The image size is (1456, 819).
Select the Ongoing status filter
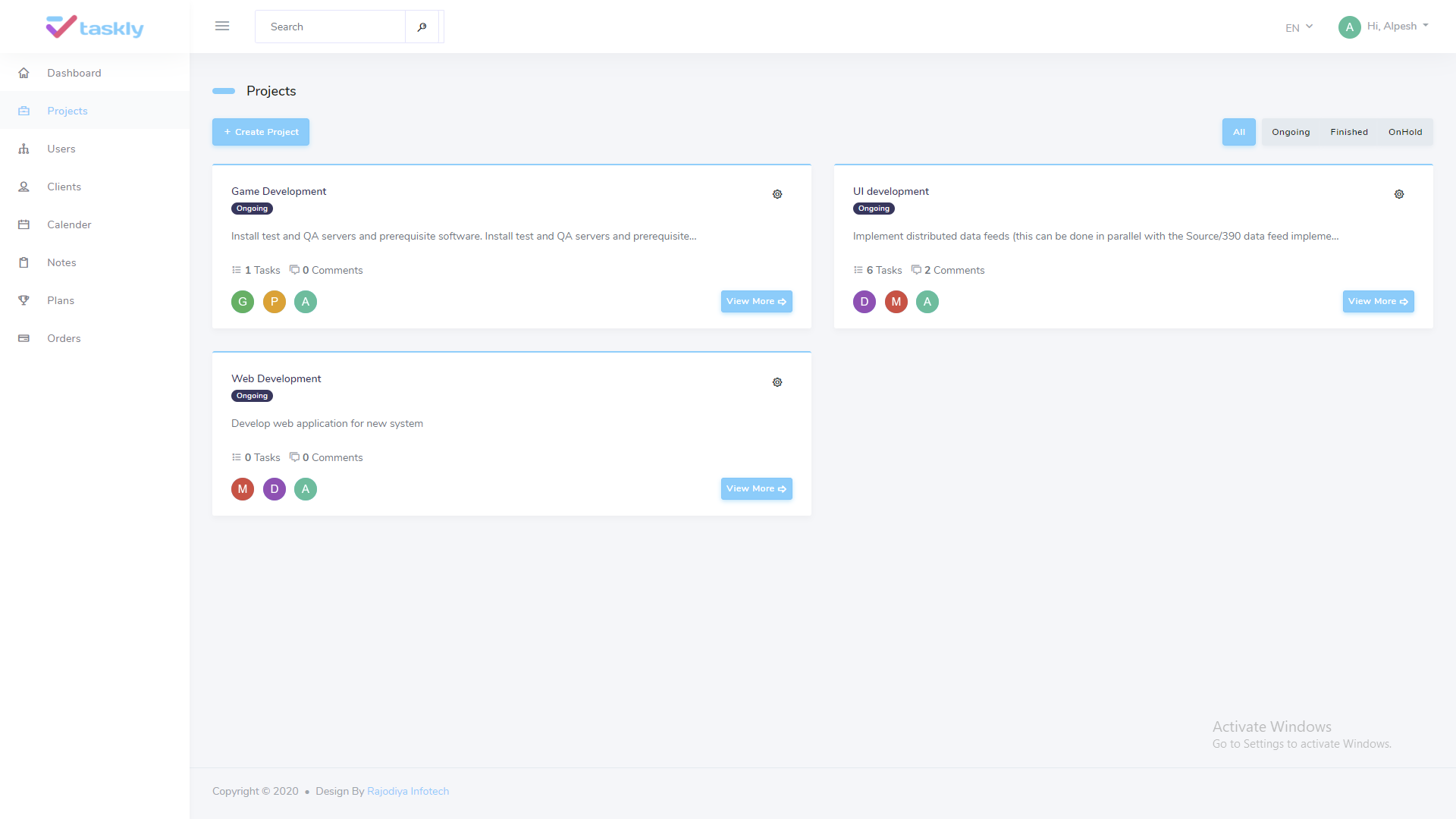pyautogui.click(x=1291, y=132)
